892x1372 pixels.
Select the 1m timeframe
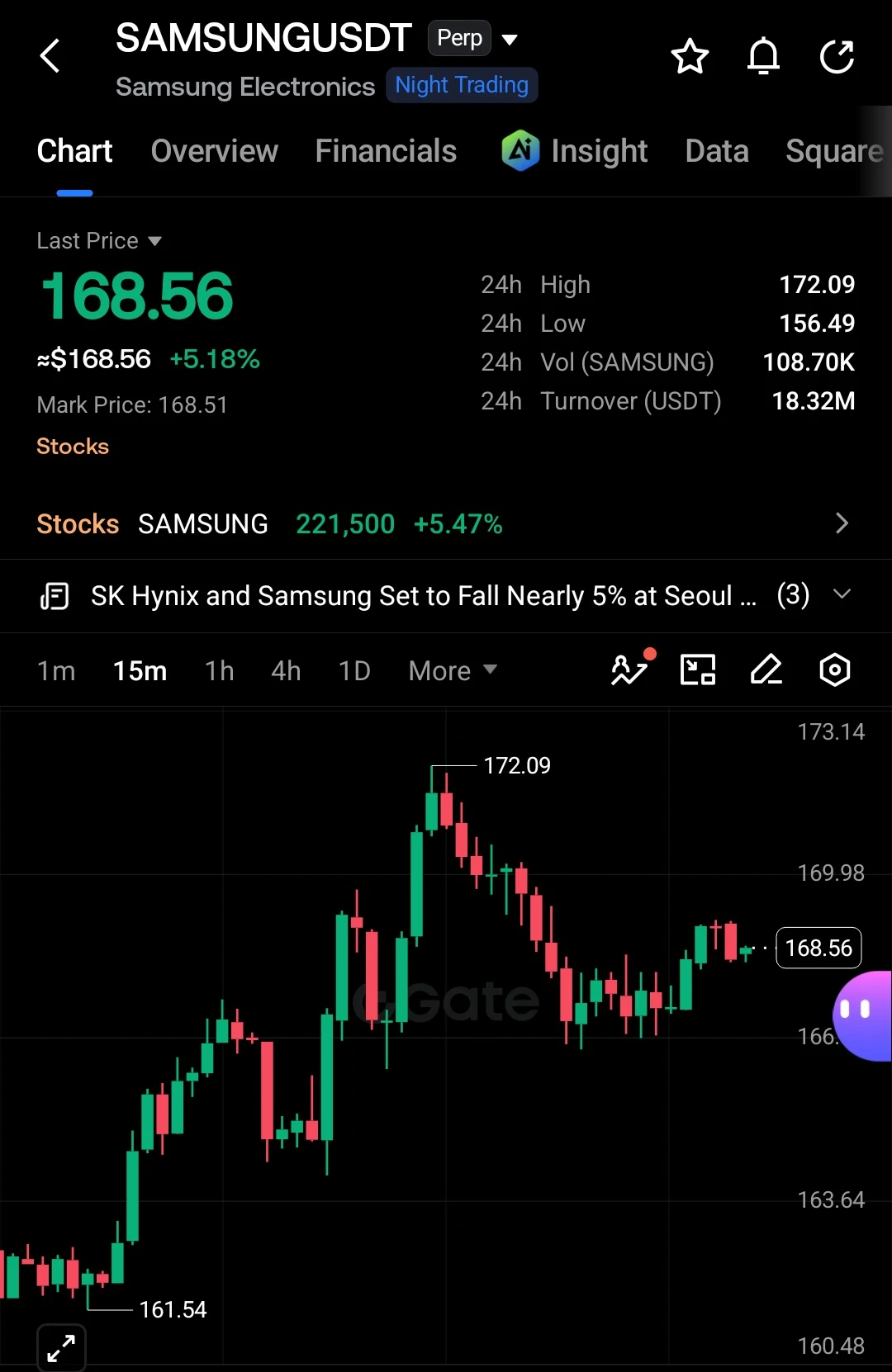click(56, 670)
